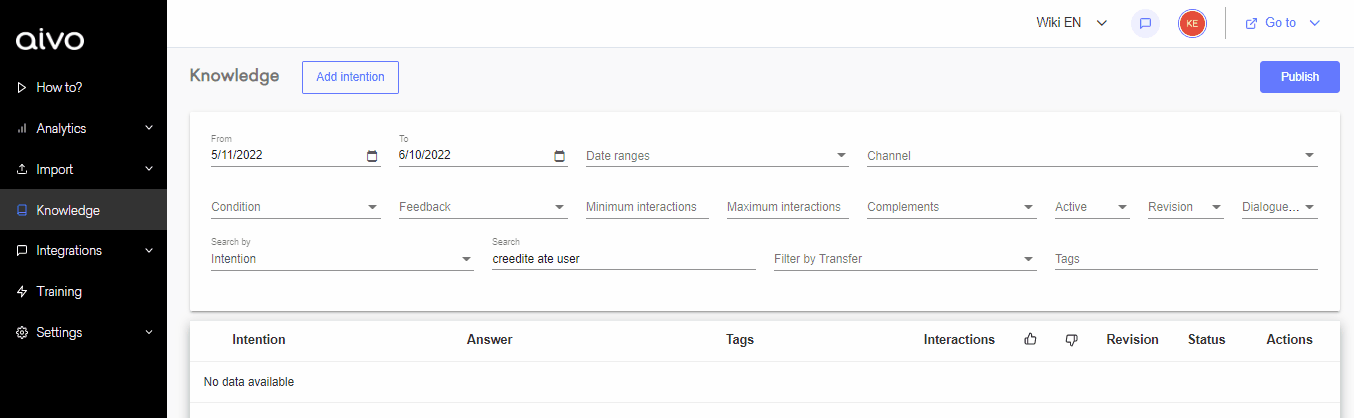Click the Status column header

tap(1206, 340)
